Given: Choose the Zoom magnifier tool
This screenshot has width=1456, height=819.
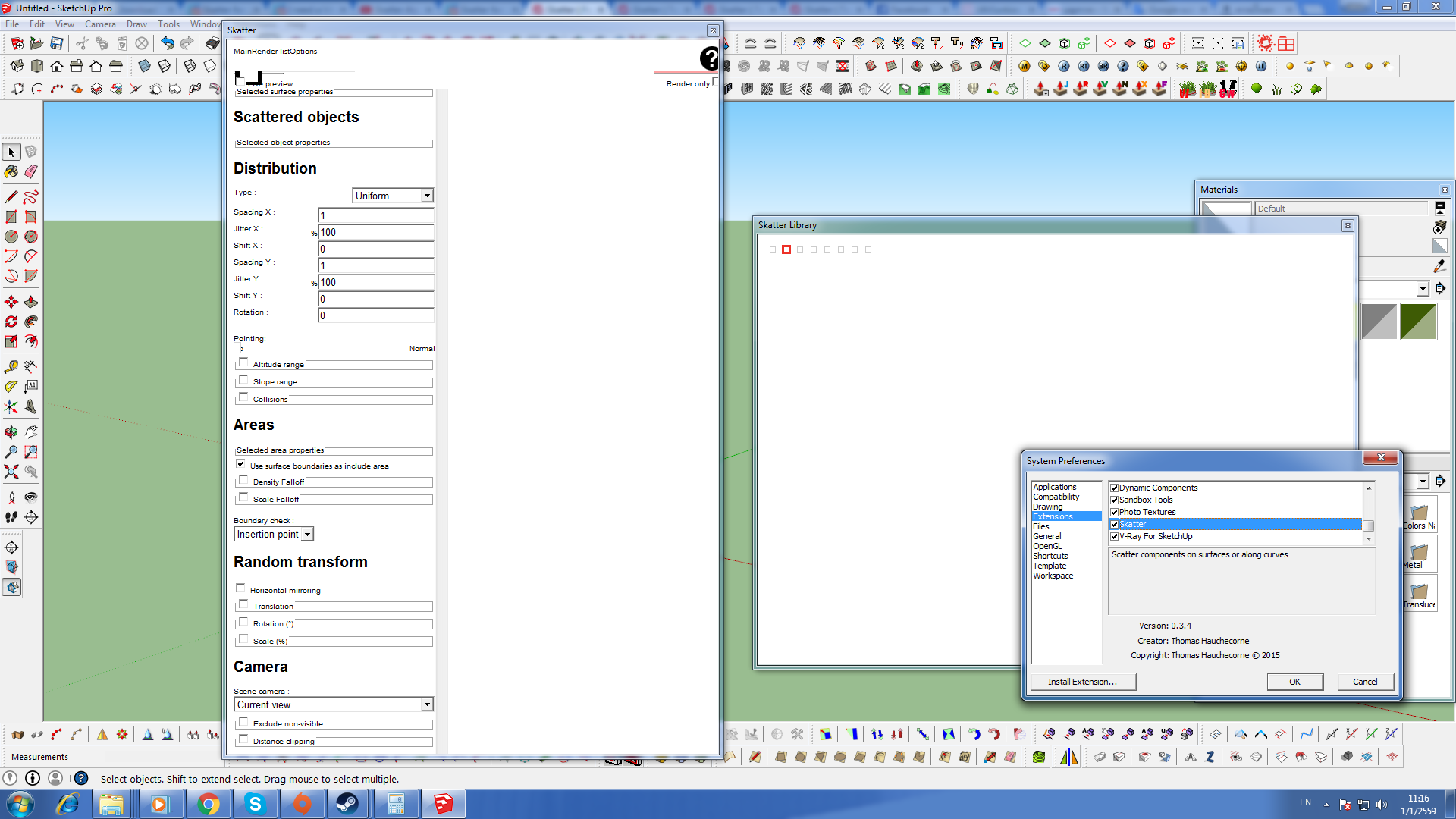Looking at the screenshot, I should pyautogui.click(x=11, y=452).
